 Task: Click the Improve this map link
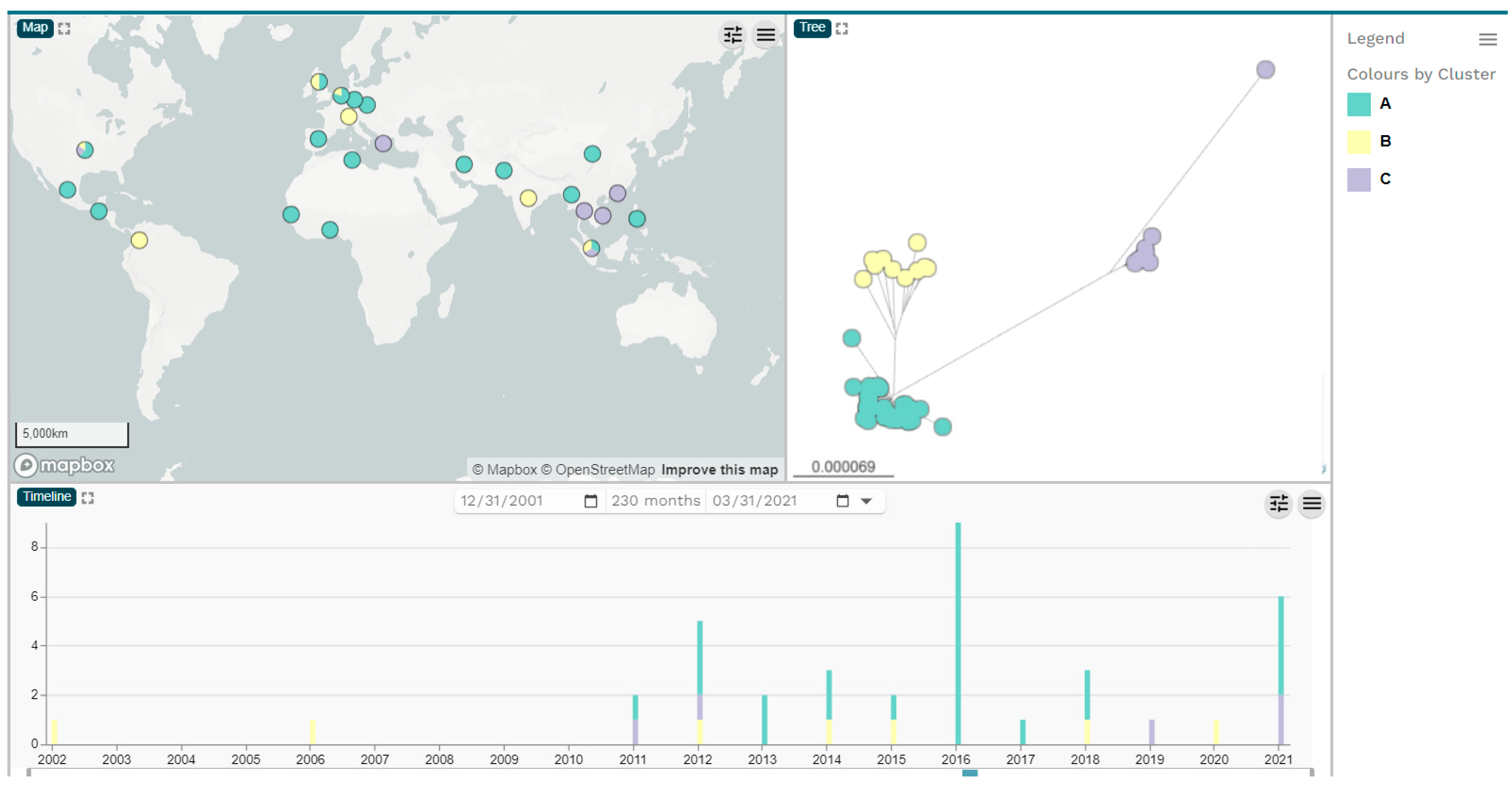coord(719,470)
